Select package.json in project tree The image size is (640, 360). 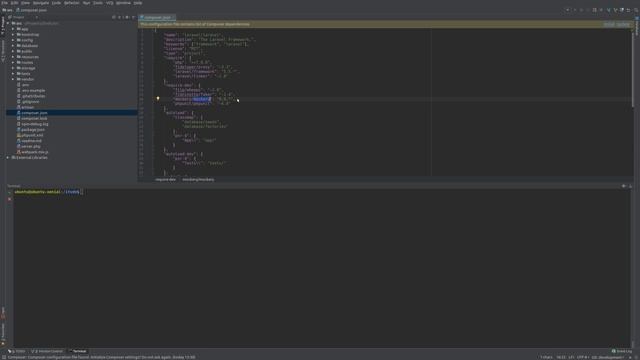pyautogui.click(x=33, y=129)
